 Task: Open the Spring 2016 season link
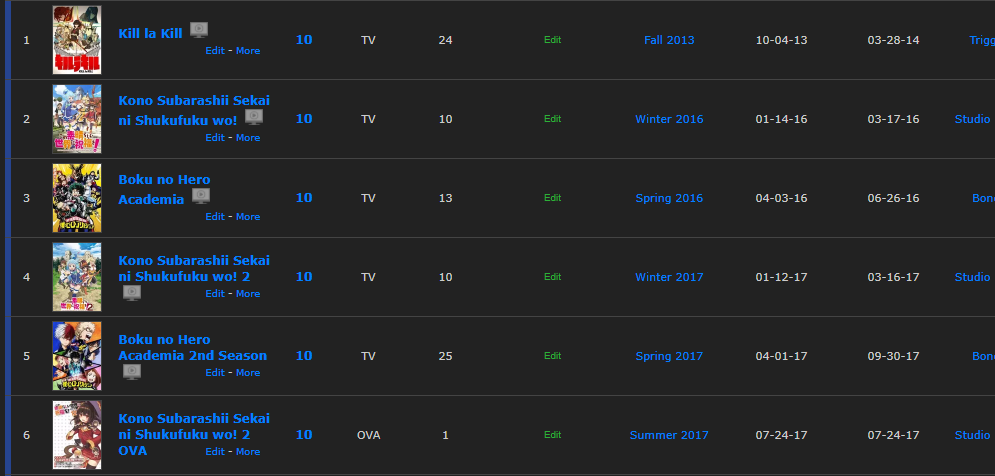(x=669, y=198)
